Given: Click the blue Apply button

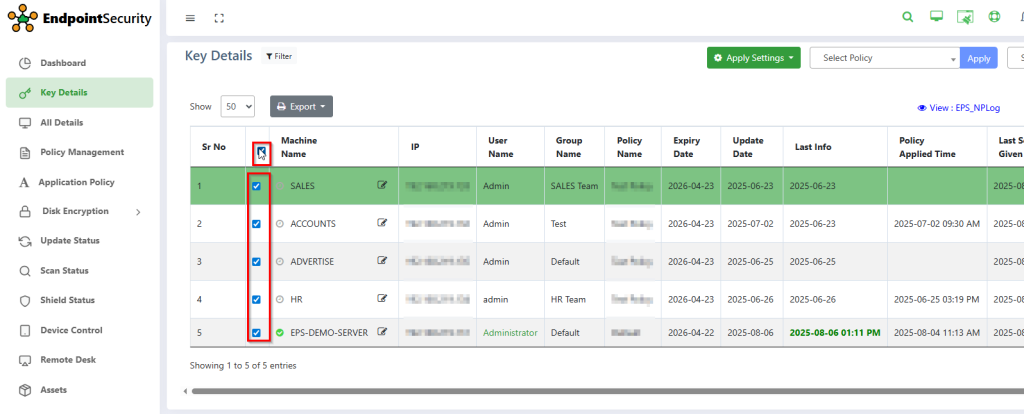Looking at the screenshot, I should click(x=978, y=58).
